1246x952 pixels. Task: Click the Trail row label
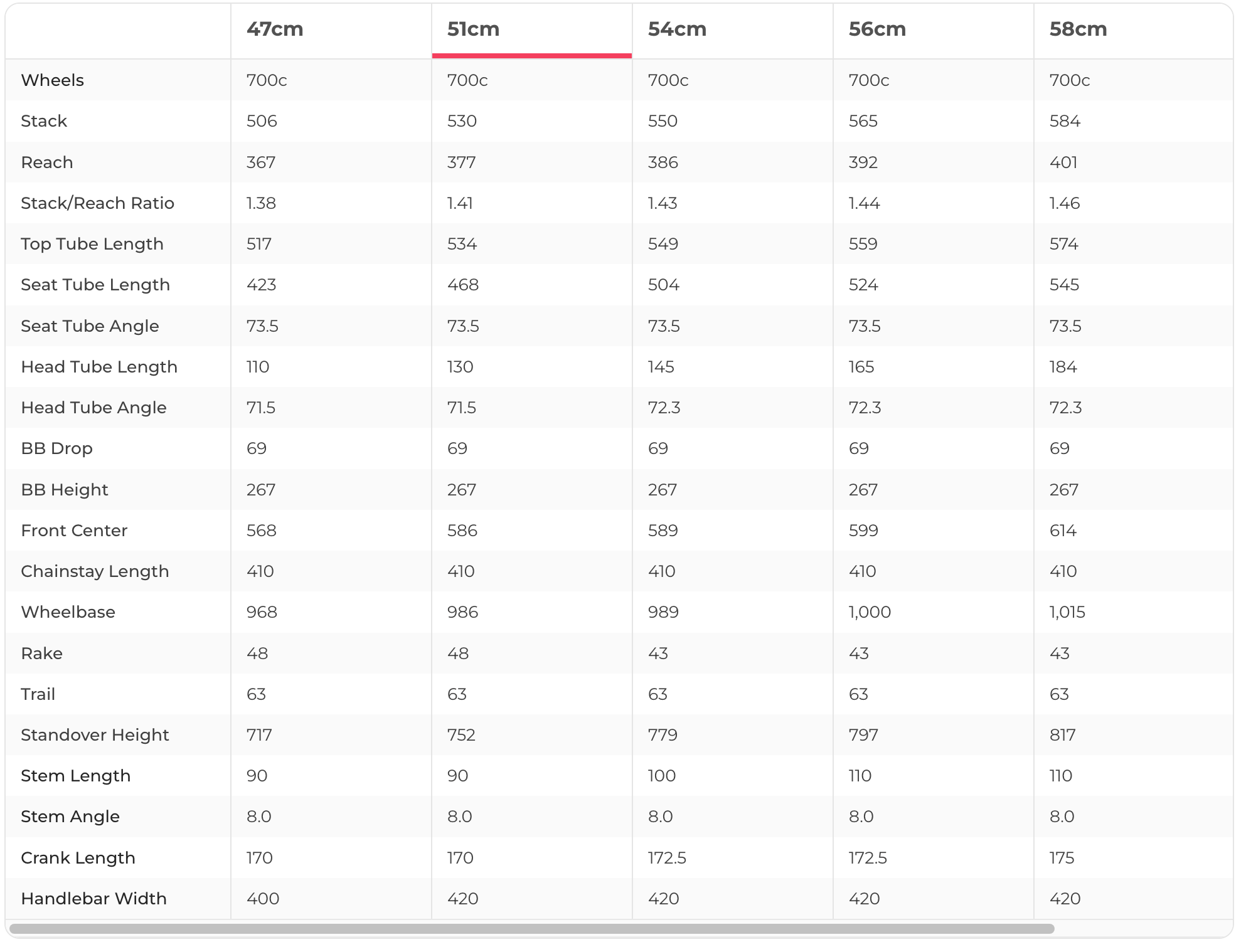[38, 694]
